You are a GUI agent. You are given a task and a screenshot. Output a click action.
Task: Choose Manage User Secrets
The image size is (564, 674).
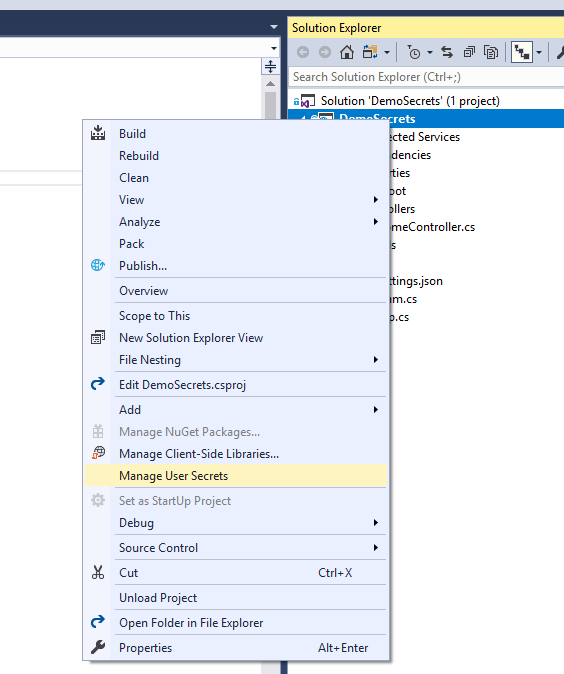(x=236, y=476)
